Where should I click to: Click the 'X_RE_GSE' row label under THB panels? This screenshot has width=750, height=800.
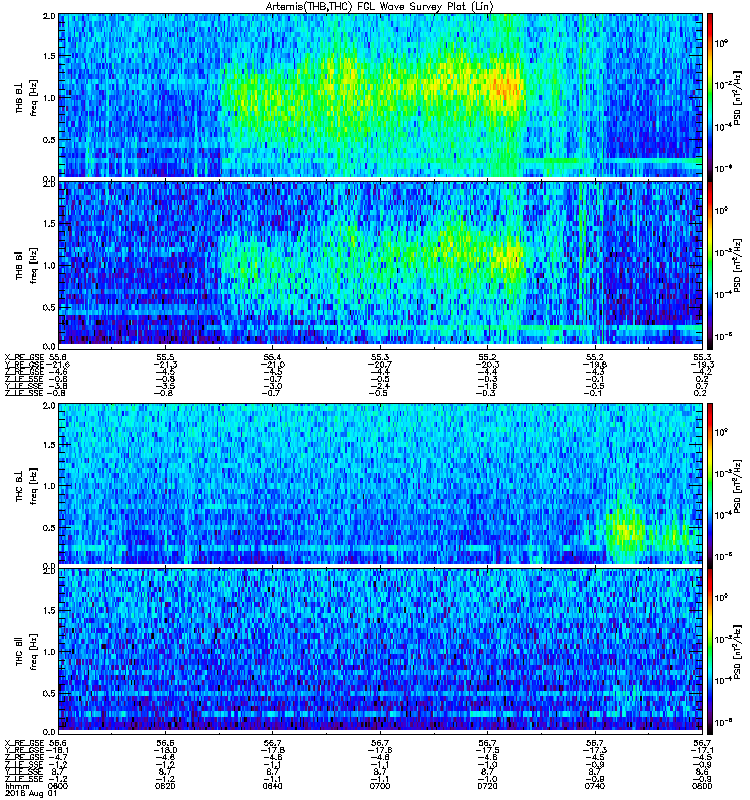(x=24, y=357)
